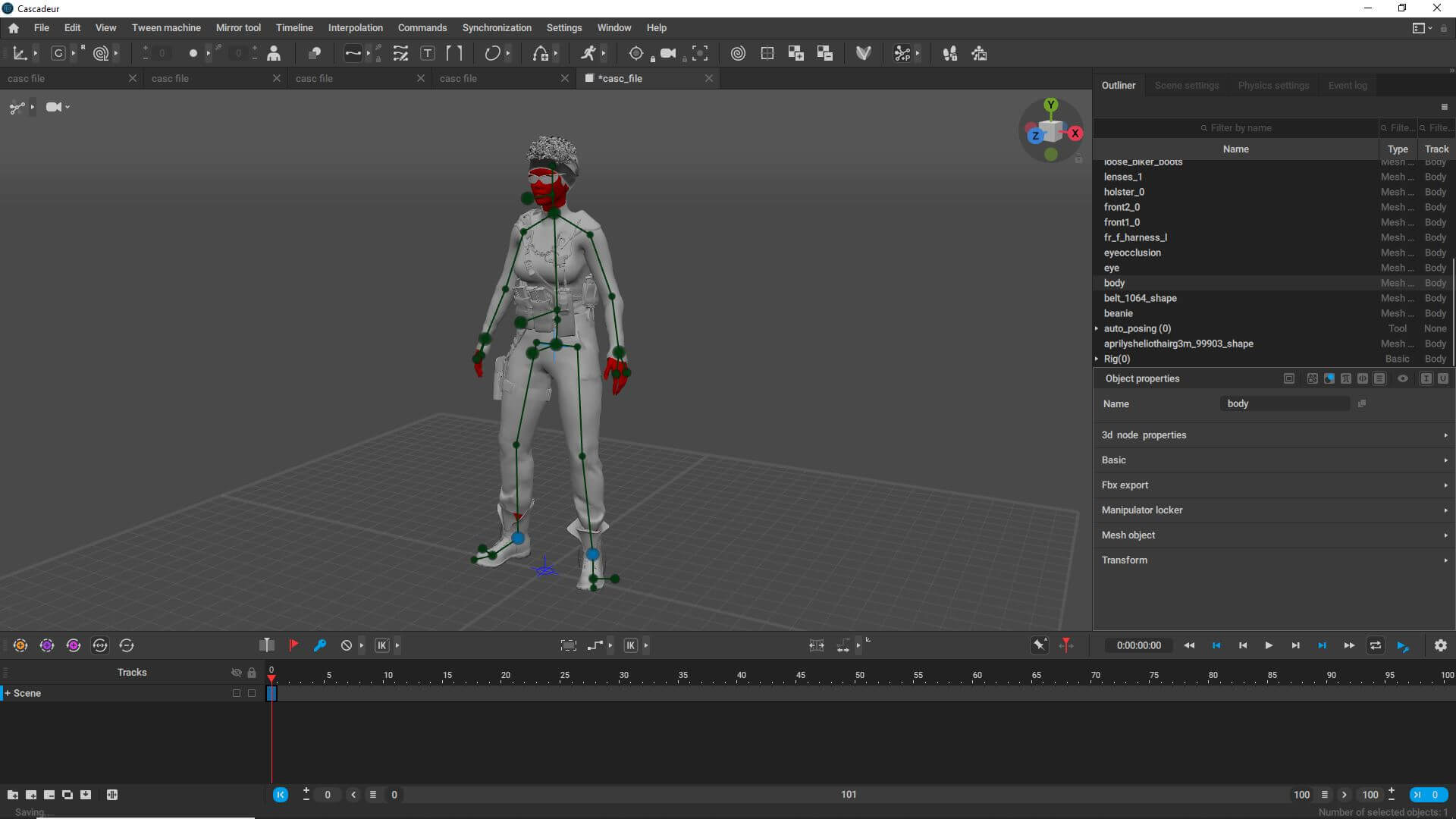Switch to the Physics settings tab
1456x819 pixels.
pos(1273,85)
